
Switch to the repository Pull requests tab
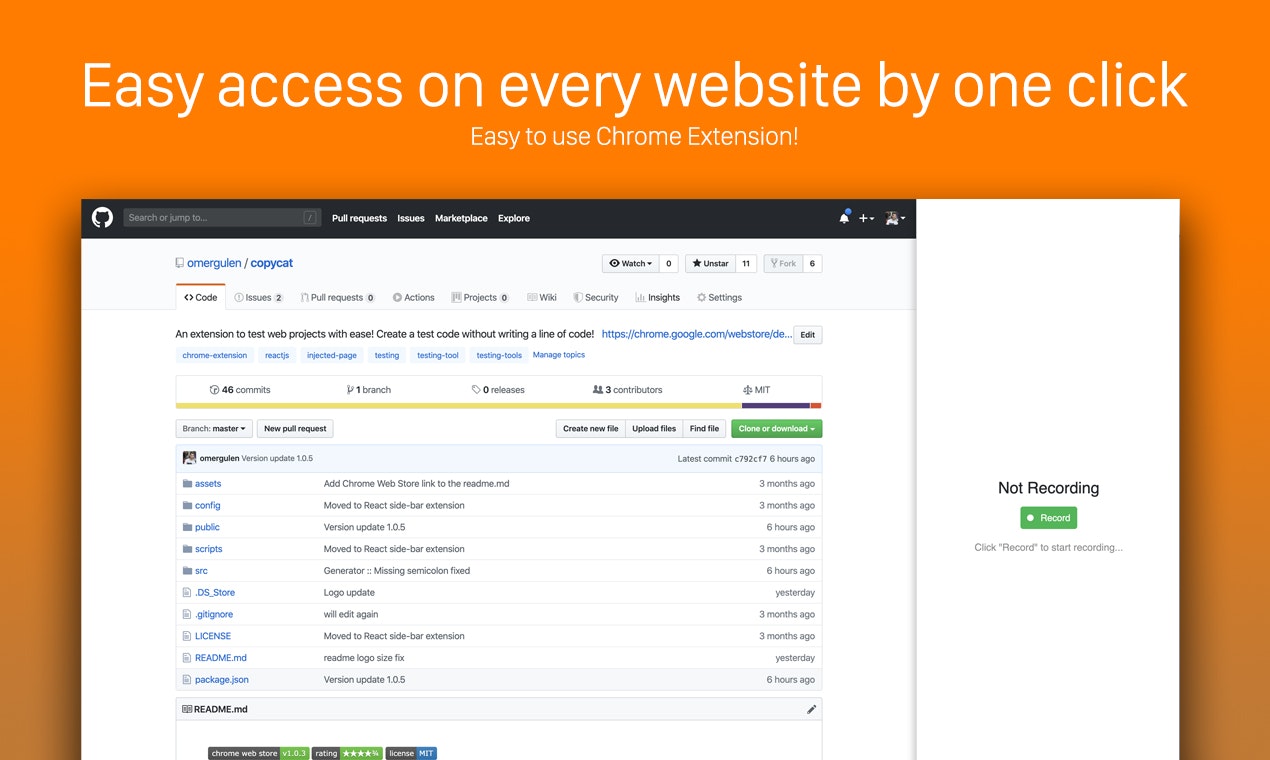click(x=338, y=297)
